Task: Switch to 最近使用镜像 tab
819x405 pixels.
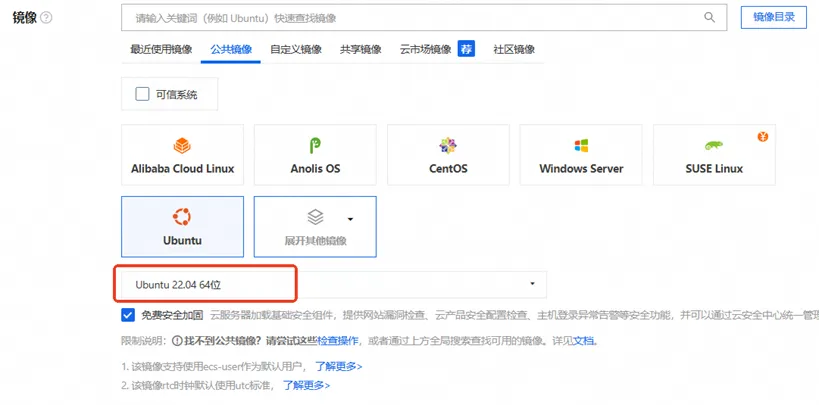Action: tap(161, 50)
